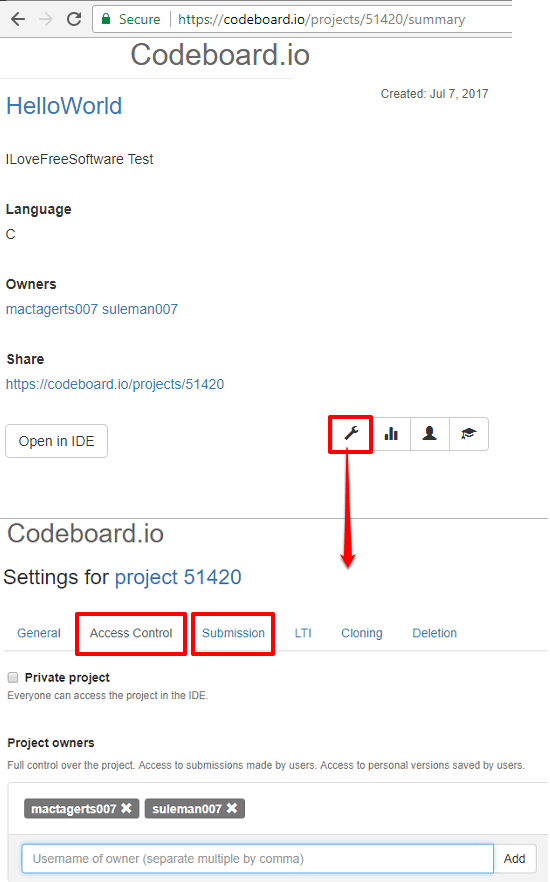Click the project 51420 settings link
550x882 pixels.
(x=178, y=577)
